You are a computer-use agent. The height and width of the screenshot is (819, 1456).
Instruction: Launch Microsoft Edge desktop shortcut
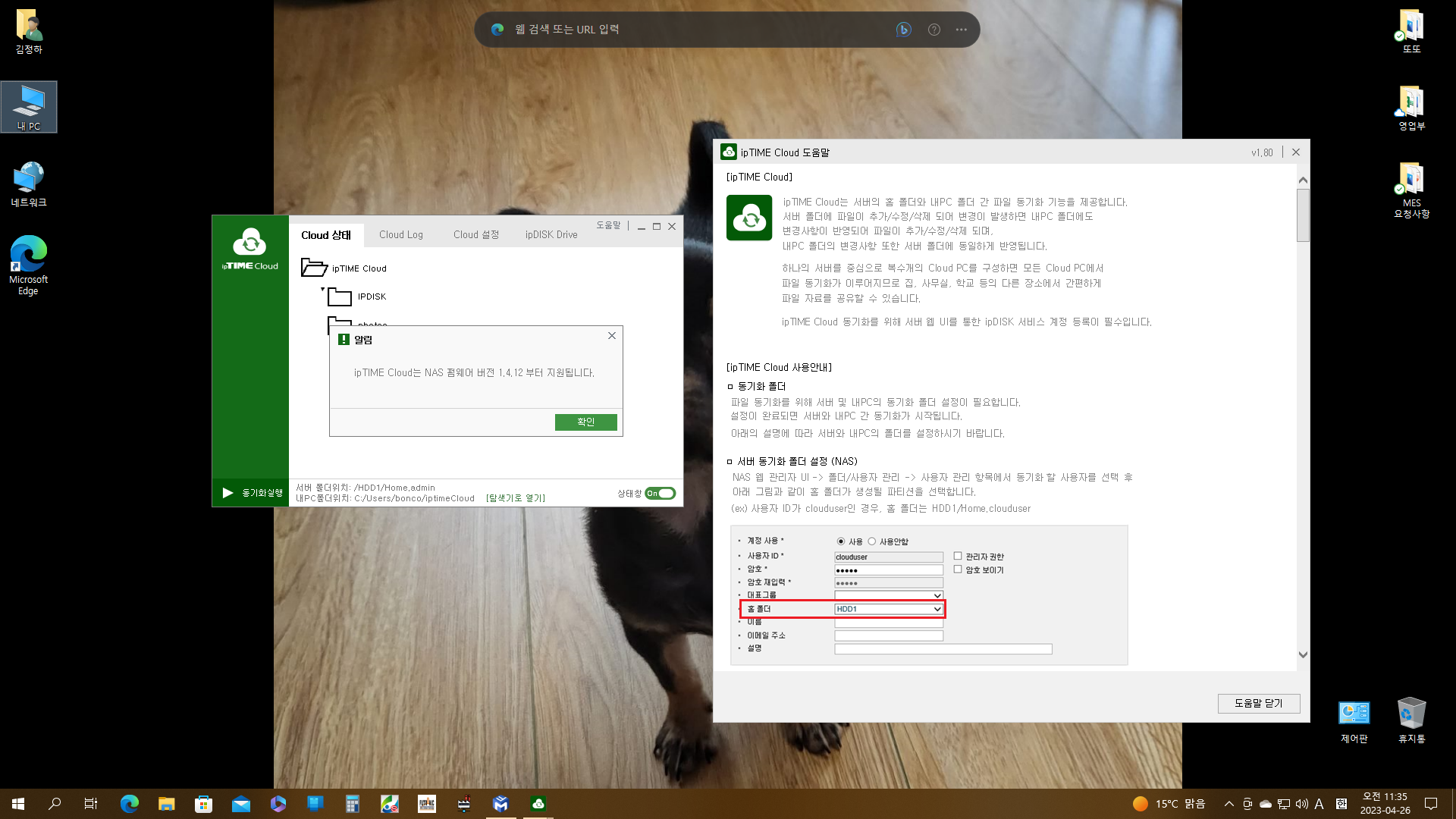(x=28, y=265)
